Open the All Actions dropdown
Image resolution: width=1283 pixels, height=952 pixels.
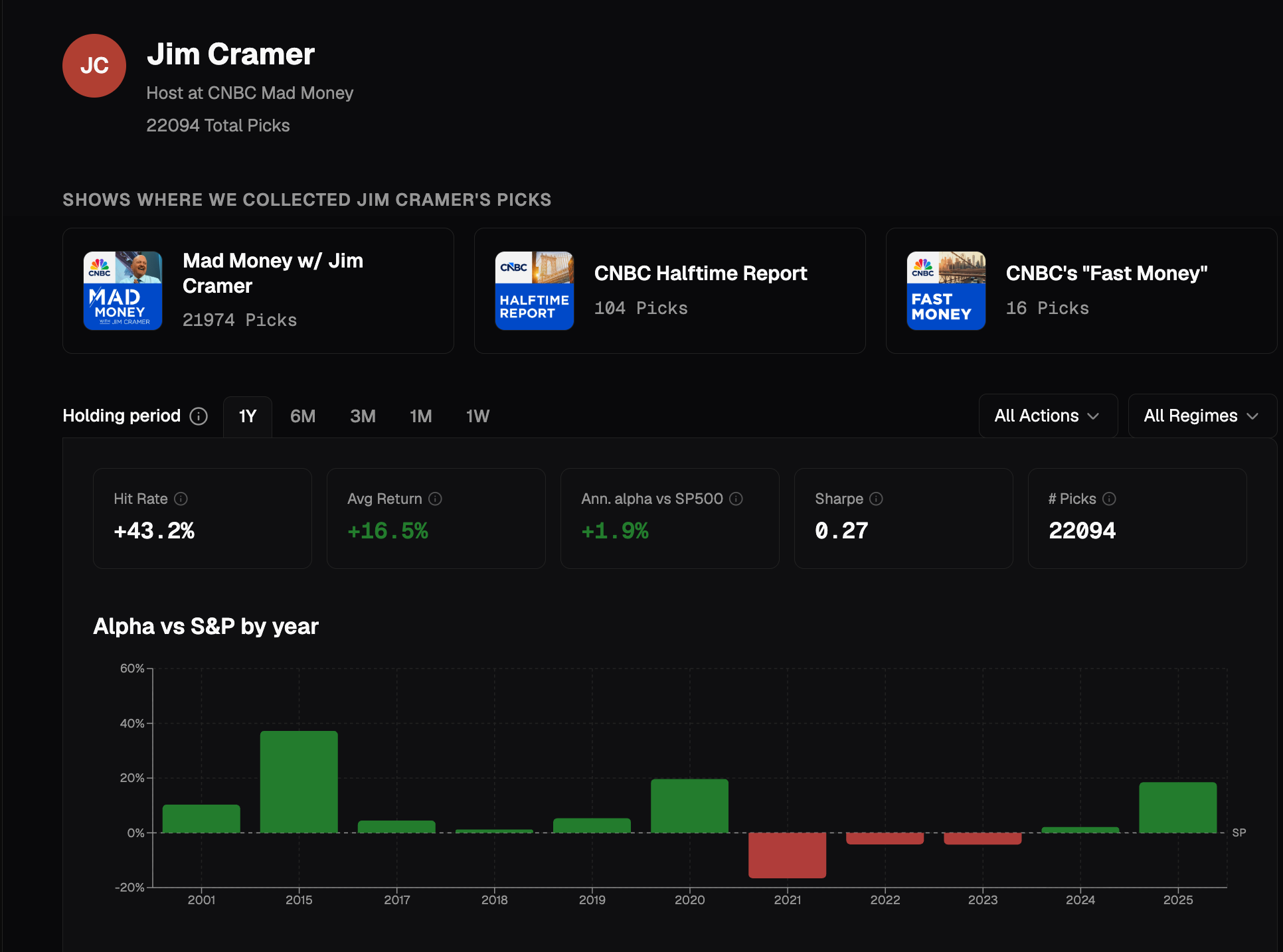(x=1048, y=416)
